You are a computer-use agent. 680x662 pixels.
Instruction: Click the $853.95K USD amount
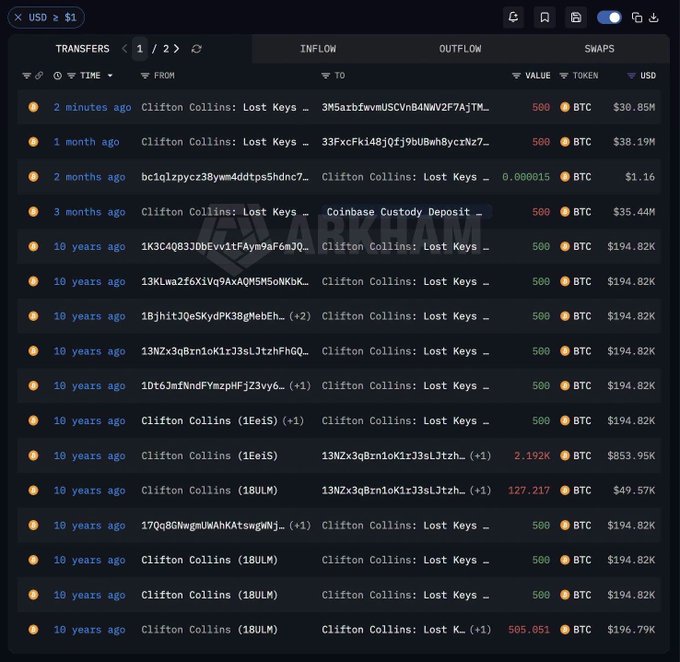[x=631, y=456]
